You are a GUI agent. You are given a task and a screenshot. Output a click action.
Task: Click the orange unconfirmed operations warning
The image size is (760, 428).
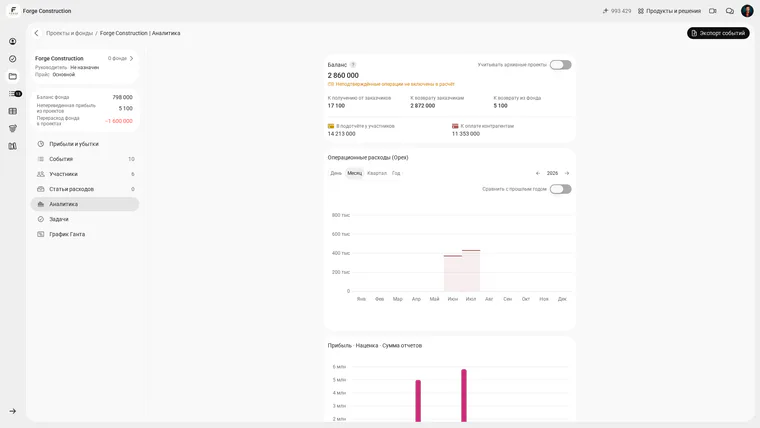pos(391,84)
